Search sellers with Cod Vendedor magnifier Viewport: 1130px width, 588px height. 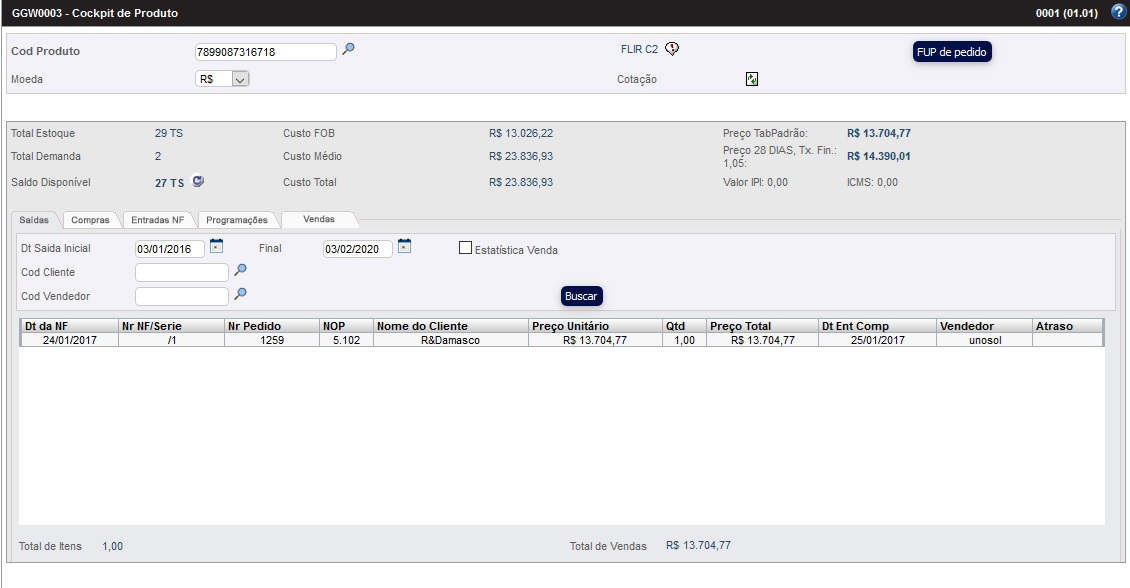pos(240,294)
